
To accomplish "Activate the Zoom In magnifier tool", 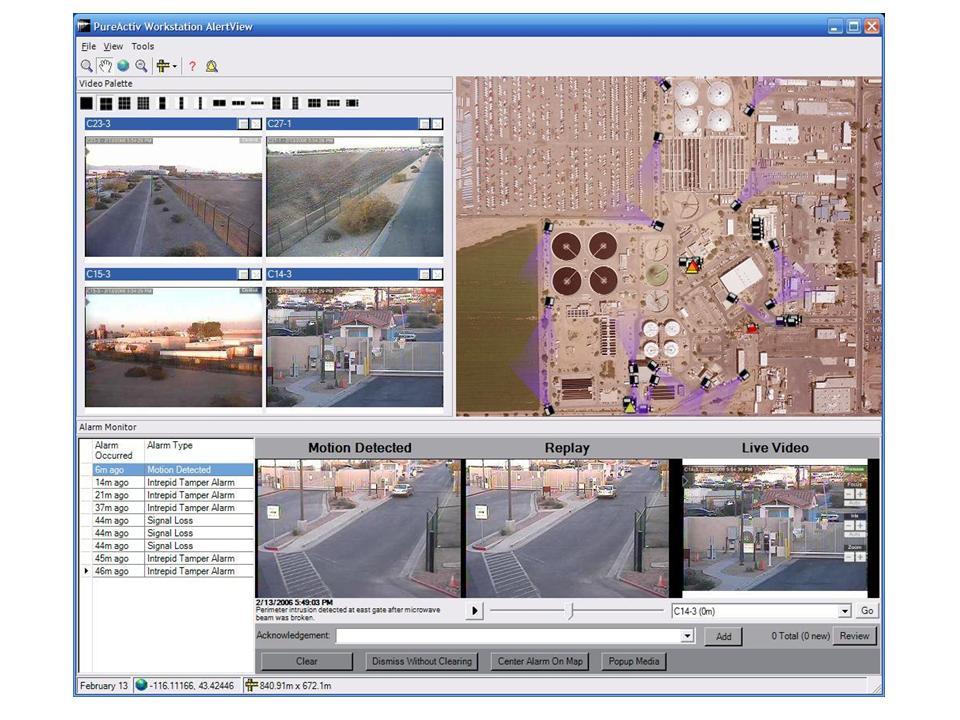I will click(88, 65).
